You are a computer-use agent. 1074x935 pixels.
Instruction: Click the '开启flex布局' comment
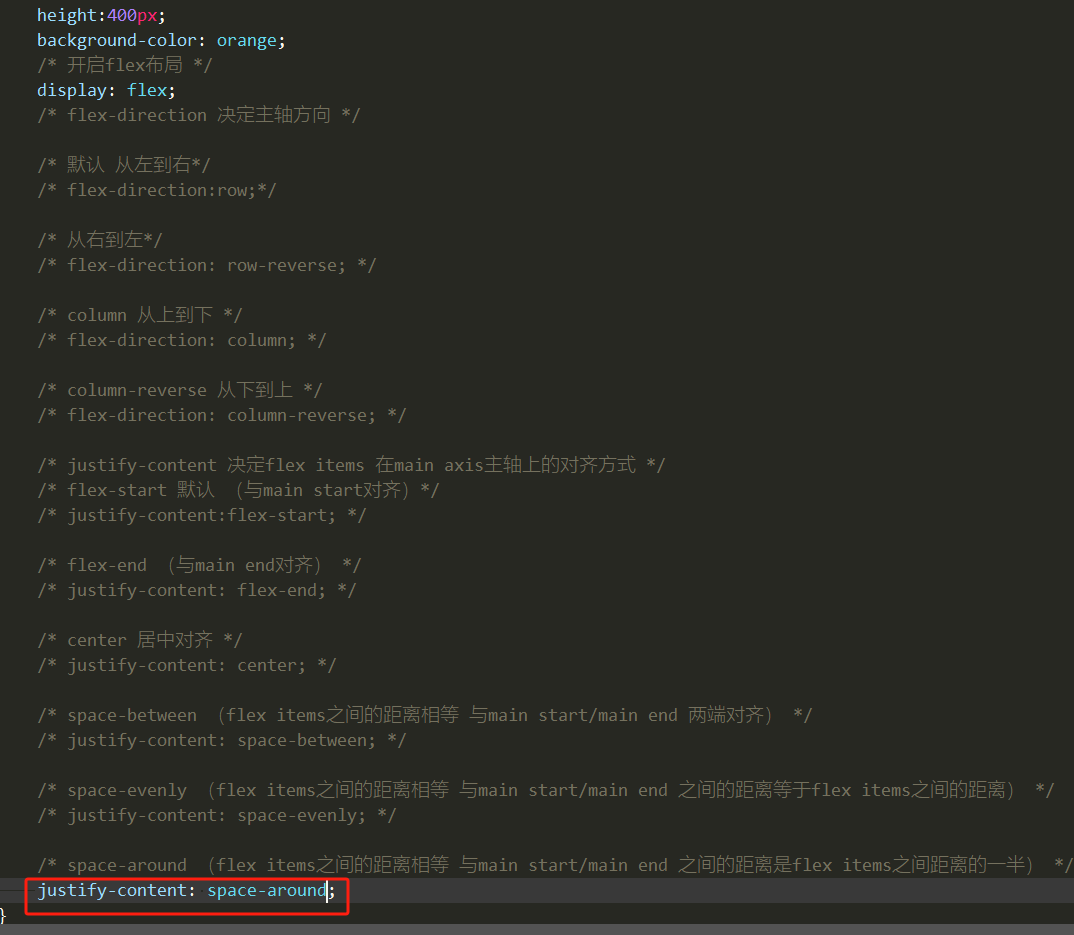125,65
